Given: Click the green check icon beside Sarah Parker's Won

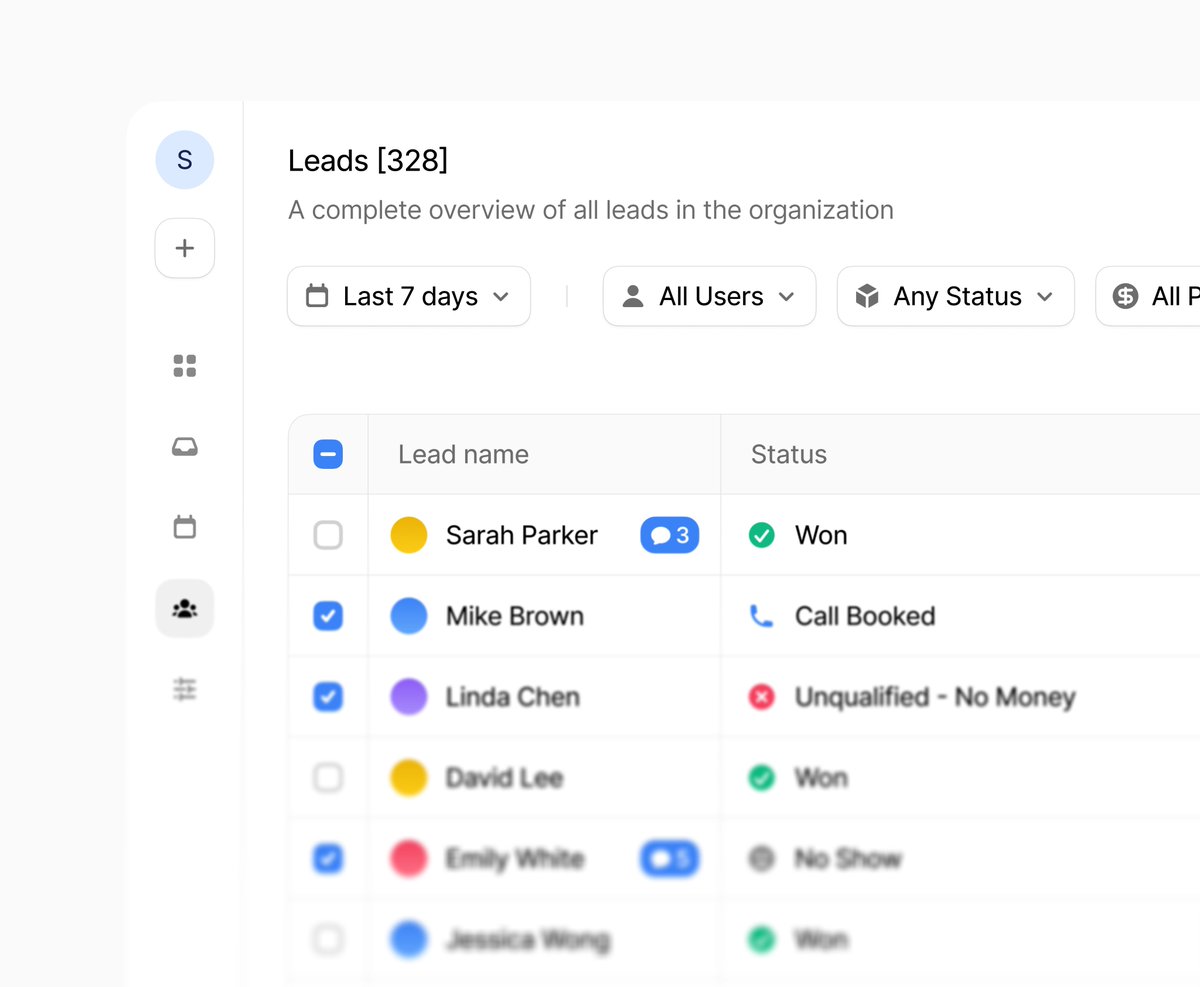Looking at the screenshot, I should pos(762,535).
